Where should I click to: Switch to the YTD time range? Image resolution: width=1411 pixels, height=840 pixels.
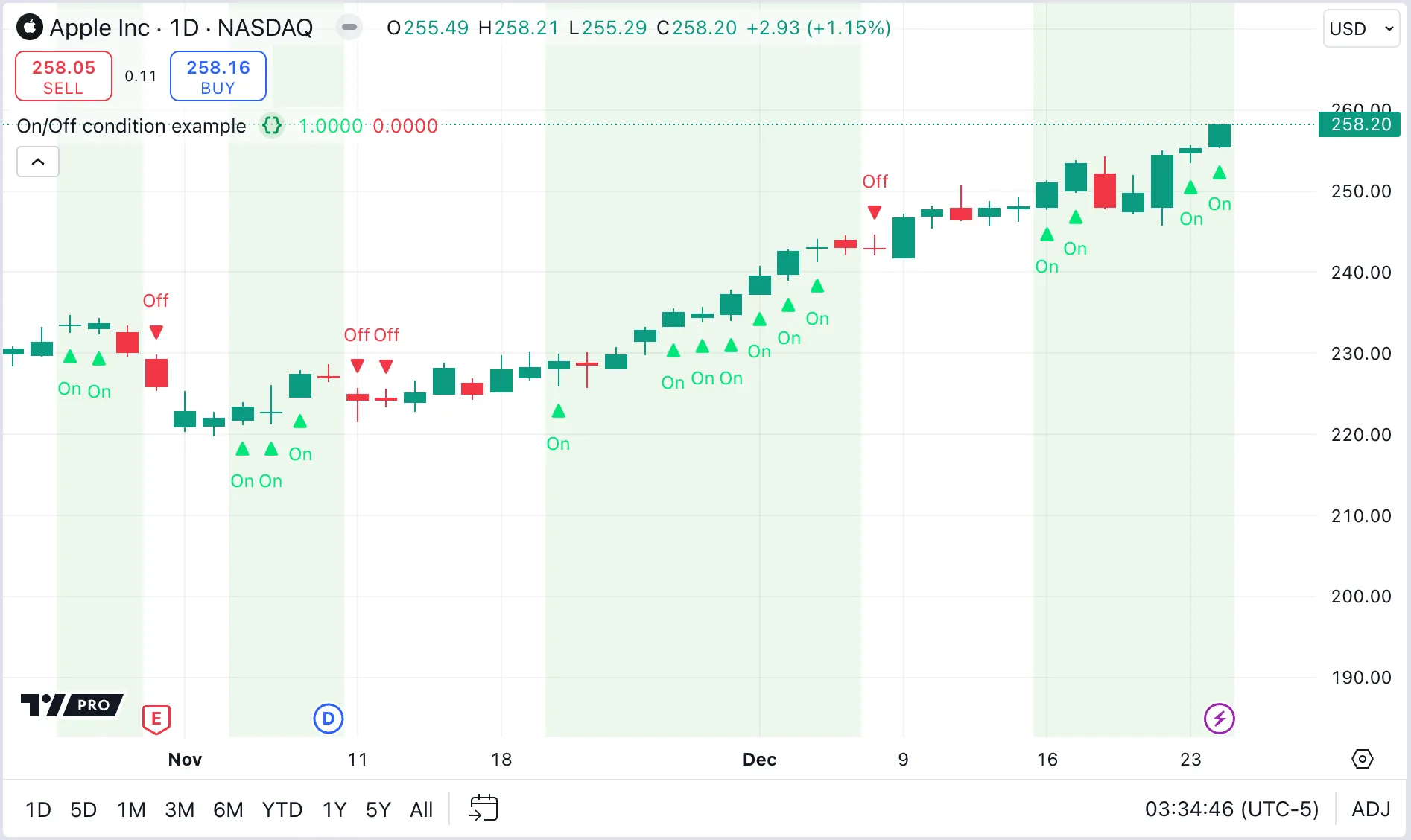click(x=282, y=809)
